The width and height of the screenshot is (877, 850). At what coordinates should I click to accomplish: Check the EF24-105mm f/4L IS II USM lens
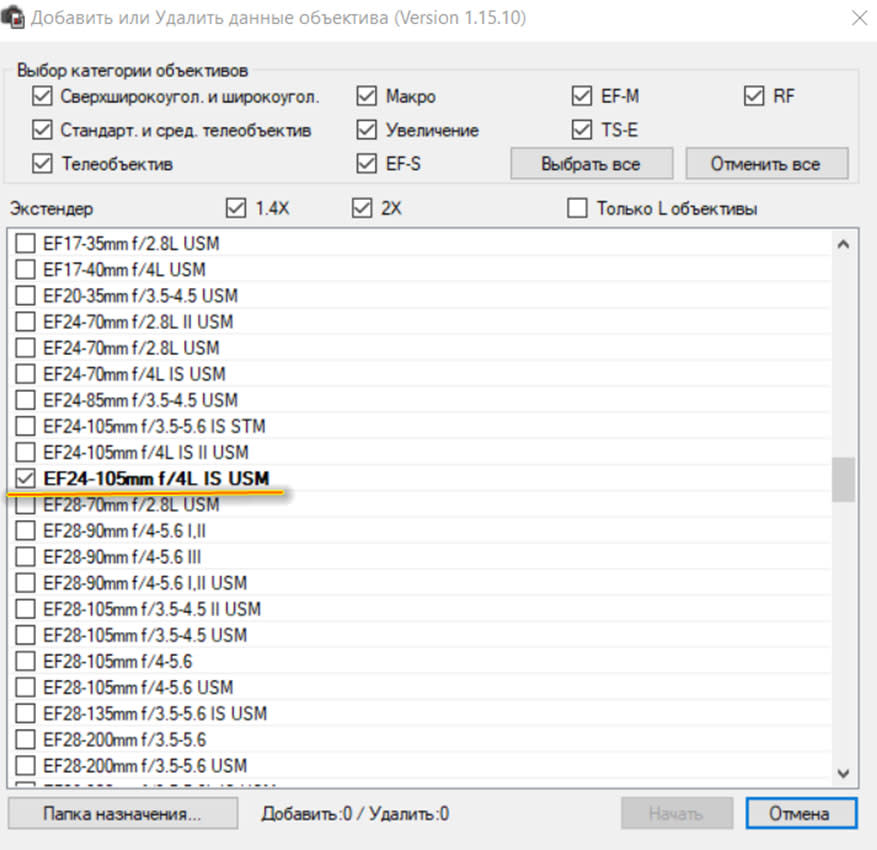(x=25, y=452)
